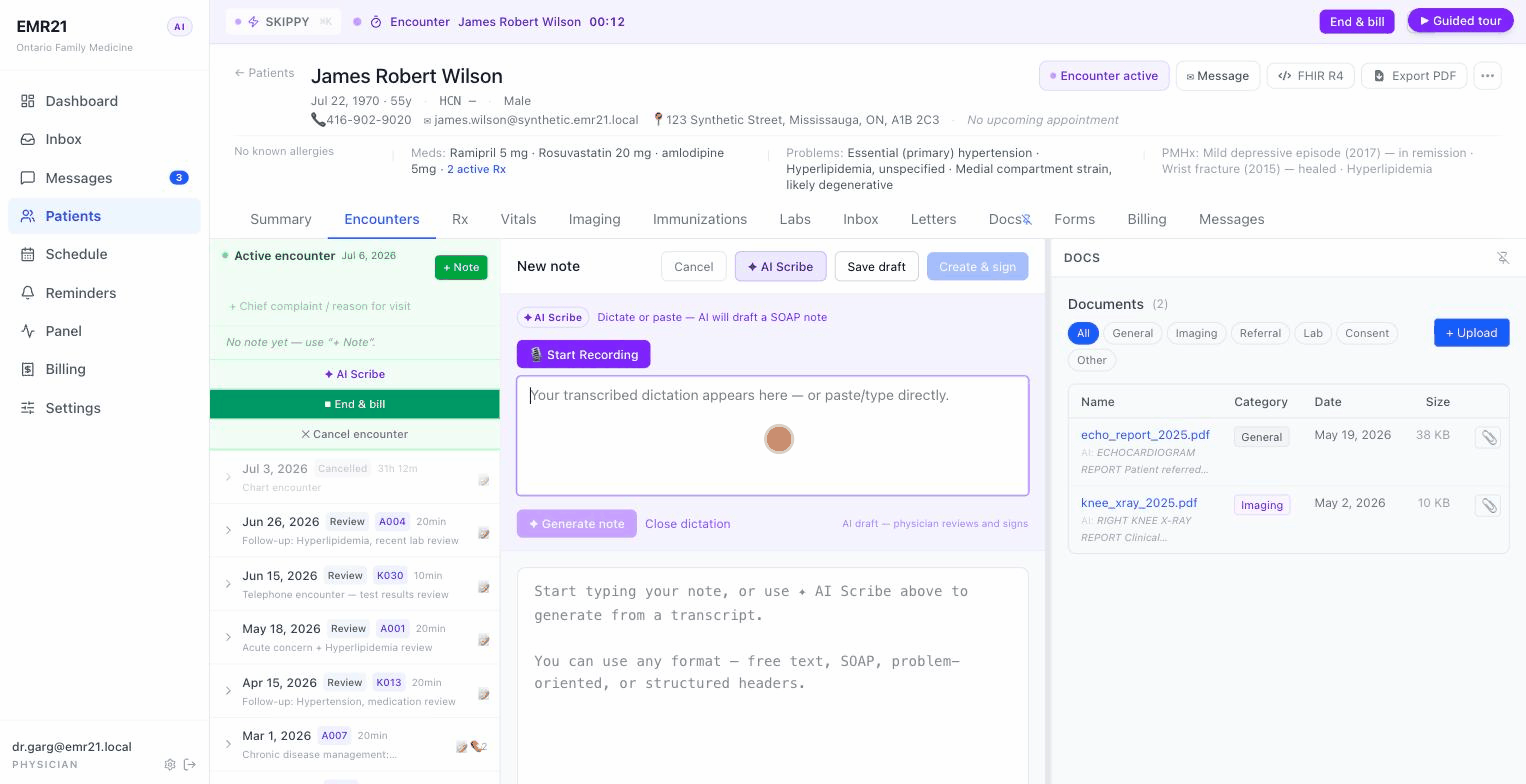Switch to the Rx tab
Image resolution: width=1526 pixels, height=784 pixels.
click(x=460, y=219)
